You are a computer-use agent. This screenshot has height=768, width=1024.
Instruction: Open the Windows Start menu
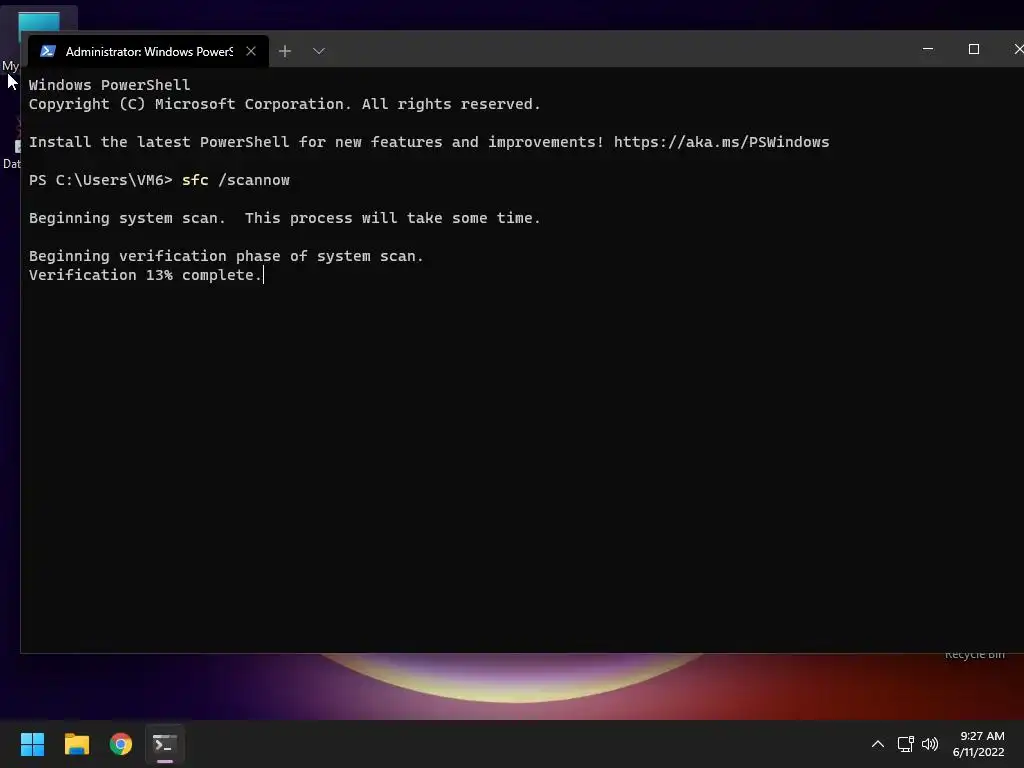[32, 744]
